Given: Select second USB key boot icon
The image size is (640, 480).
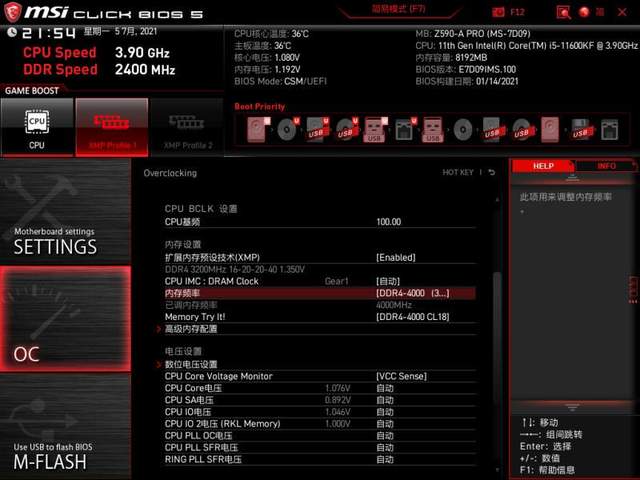Looking at the screenshot, I should (x=433, y=130).
